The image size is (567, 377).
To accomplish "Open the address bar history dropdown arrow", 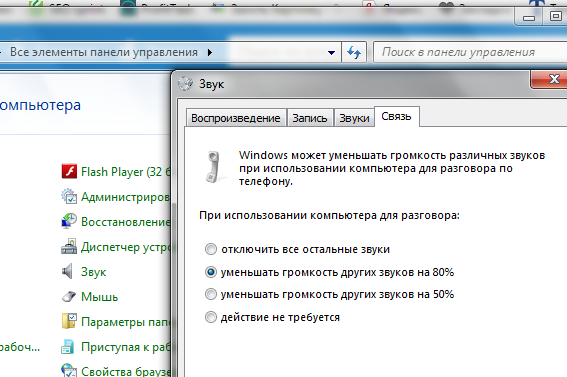I will [x=331, y=53].
